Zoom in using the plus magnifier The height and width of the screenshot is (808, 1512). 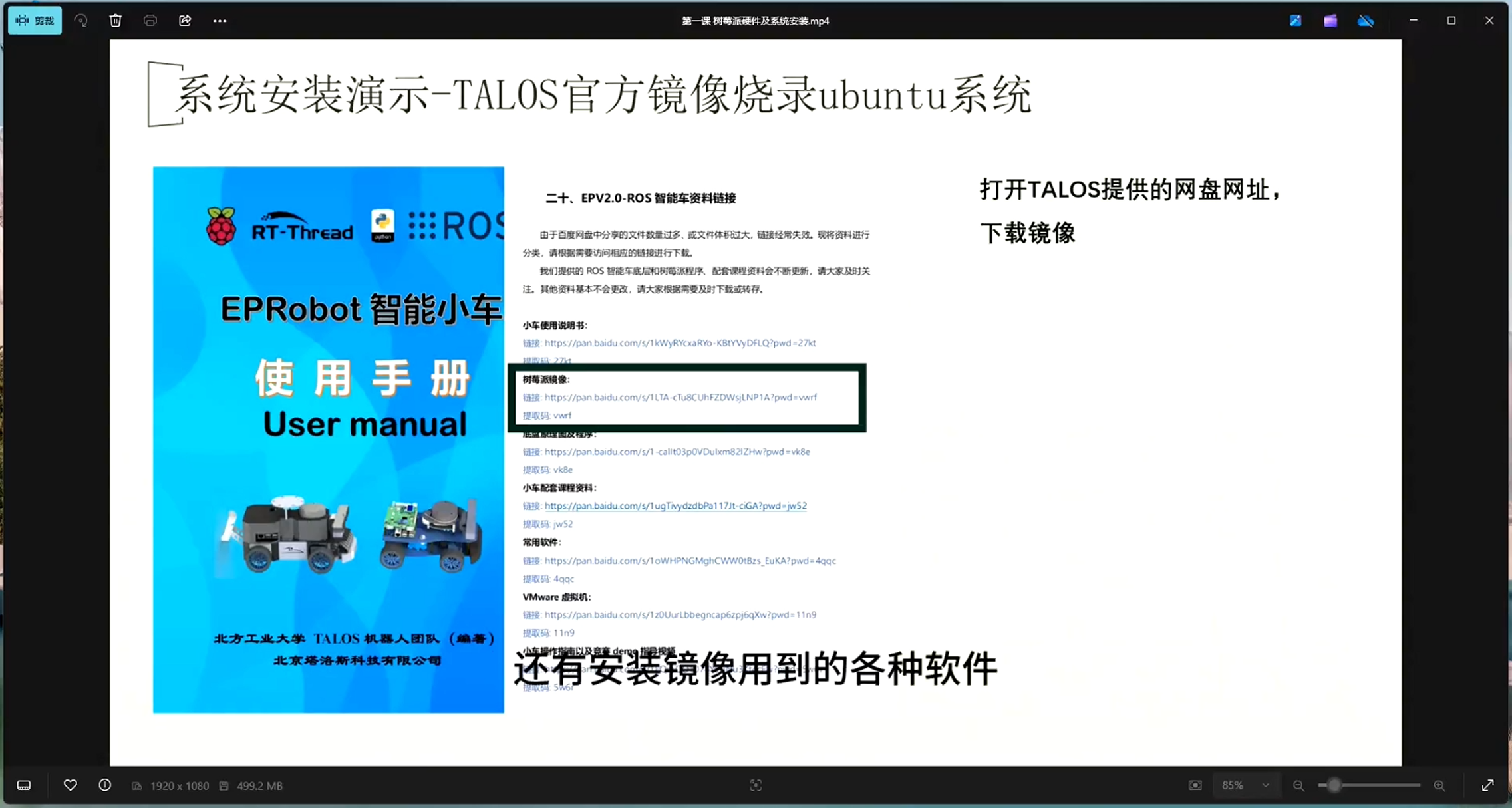pyautogui.click(x=1439, y=785)
